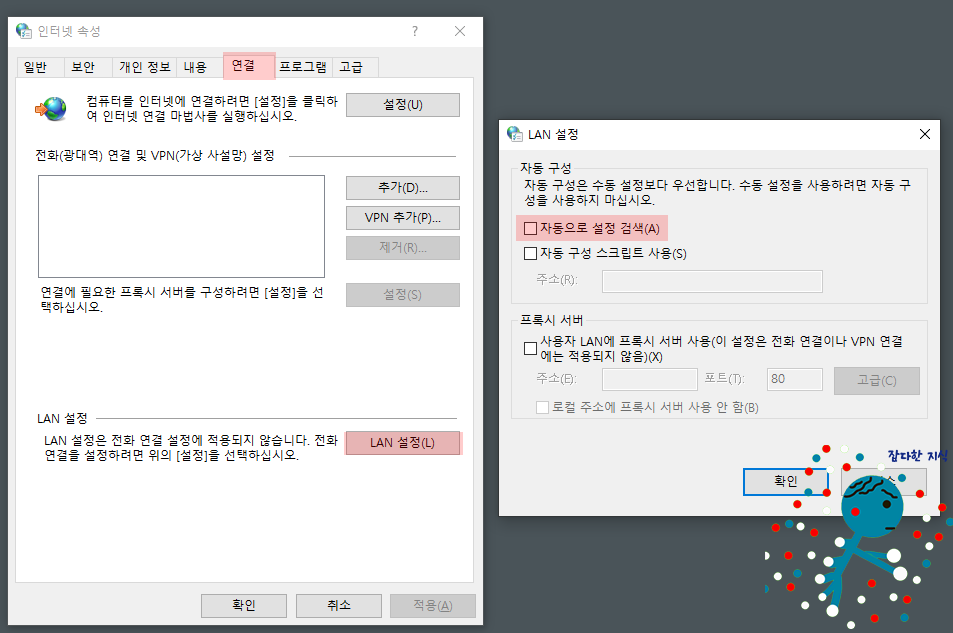Enable 자동으로 설정 검색 checkbox
The image size is (953, 633).
[529, 228]
